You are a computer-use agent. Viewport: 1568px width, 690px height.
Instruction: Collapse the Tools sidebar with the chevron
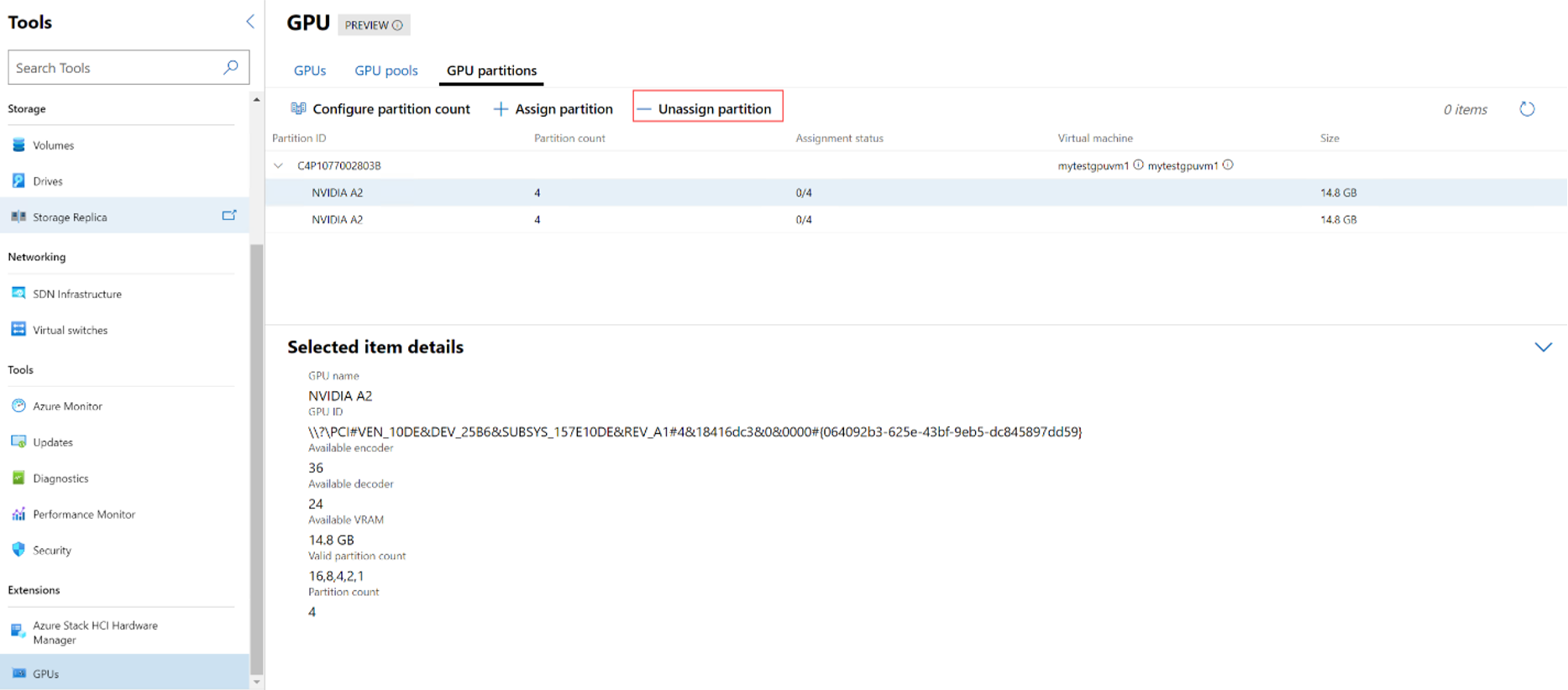point(249,22)
